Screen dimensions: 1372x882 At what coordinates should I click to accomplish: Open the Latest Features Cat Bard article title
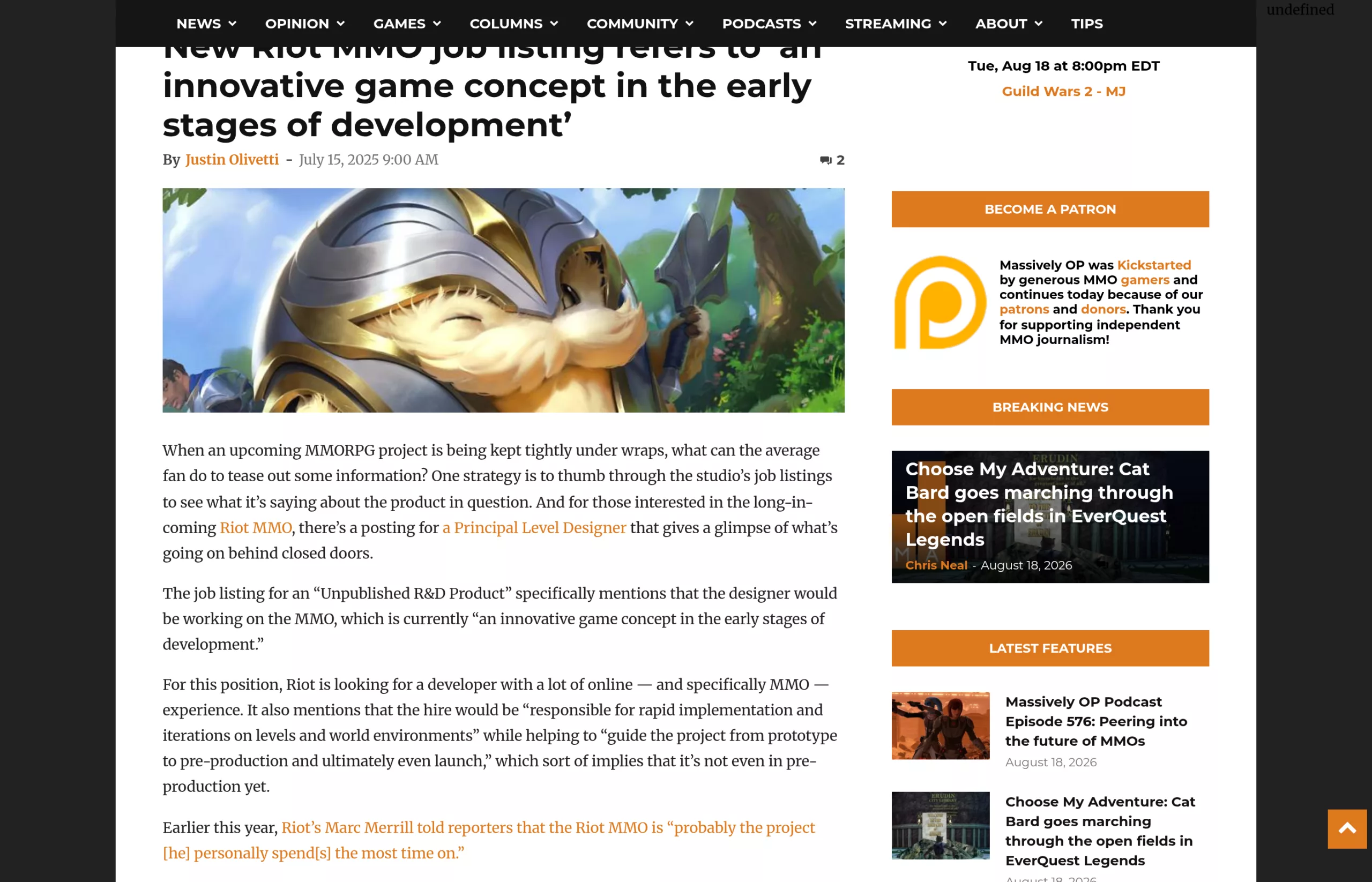[x=1100, y=831]
